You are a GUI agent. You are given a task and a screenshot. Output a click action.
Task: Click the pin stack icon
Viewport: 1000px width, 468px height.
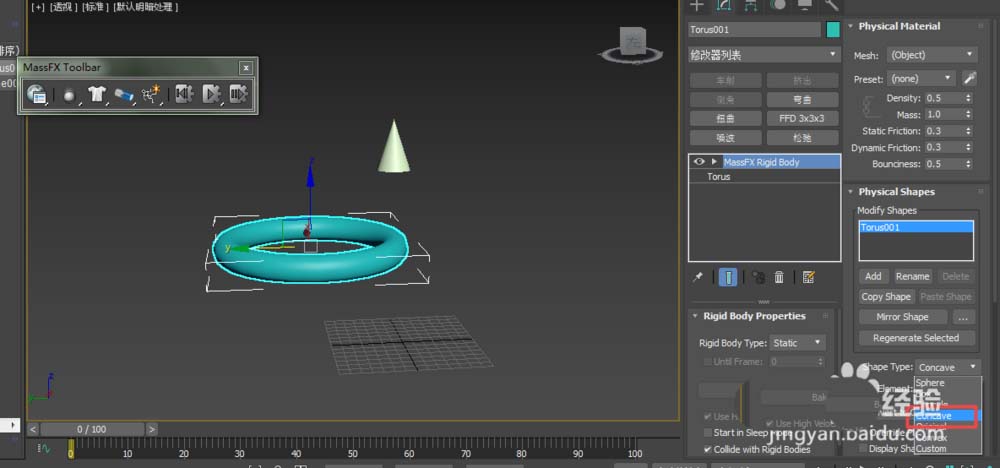click(x=697, y=277)
